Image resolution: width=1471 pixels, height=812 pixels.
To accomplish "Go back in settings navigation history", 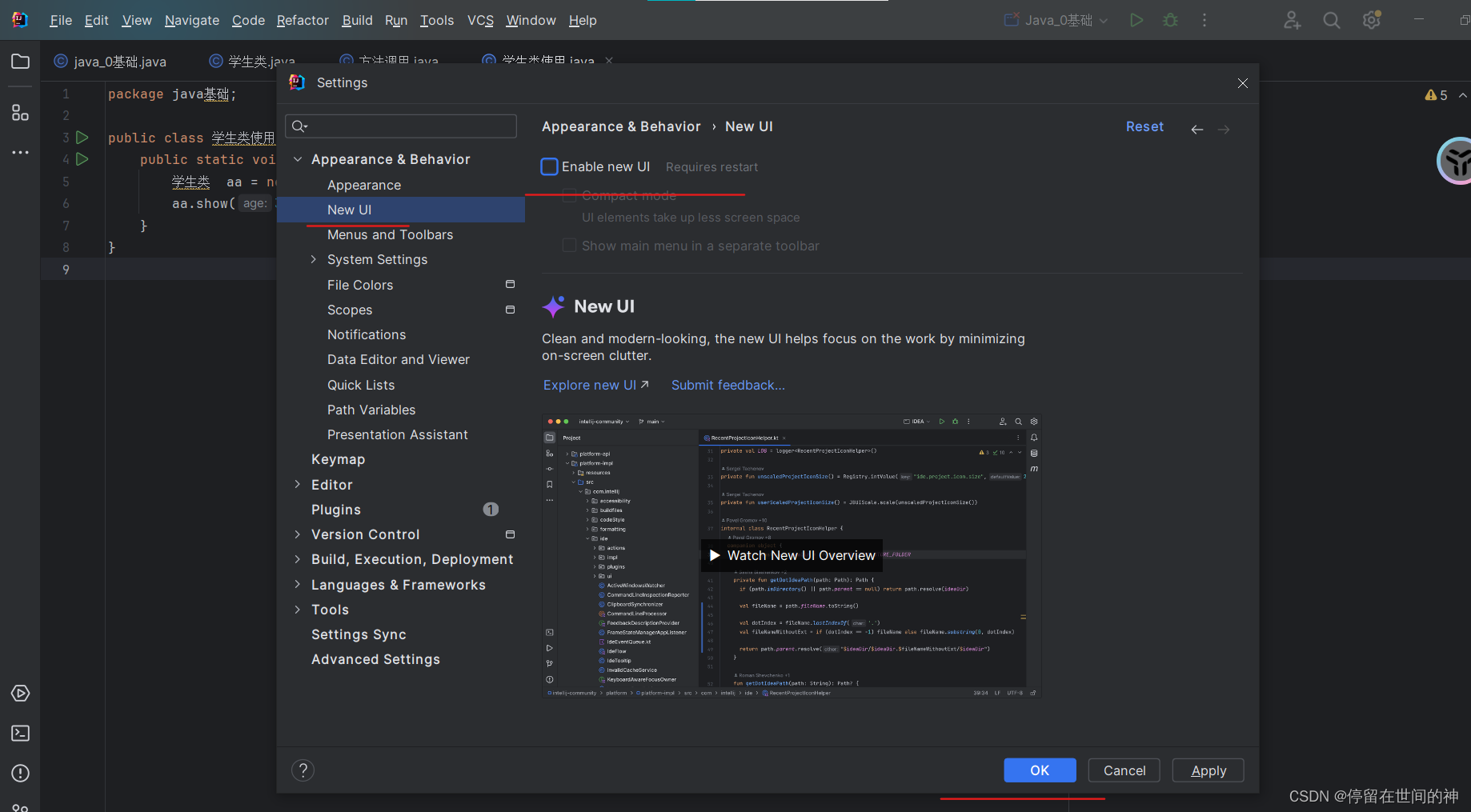I will (x=1197, y=129).
